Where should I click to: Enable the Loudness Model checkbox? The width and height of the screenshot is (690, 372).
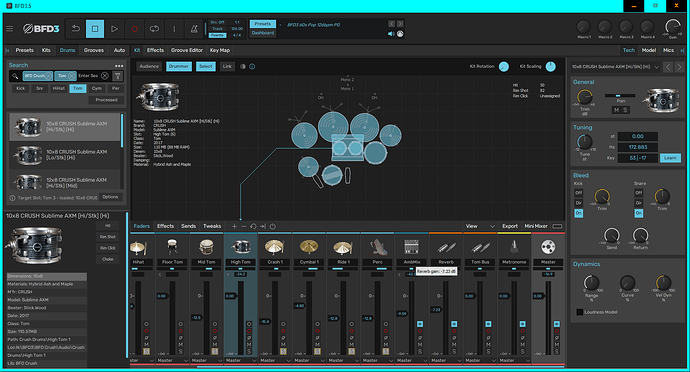point(580,312)
